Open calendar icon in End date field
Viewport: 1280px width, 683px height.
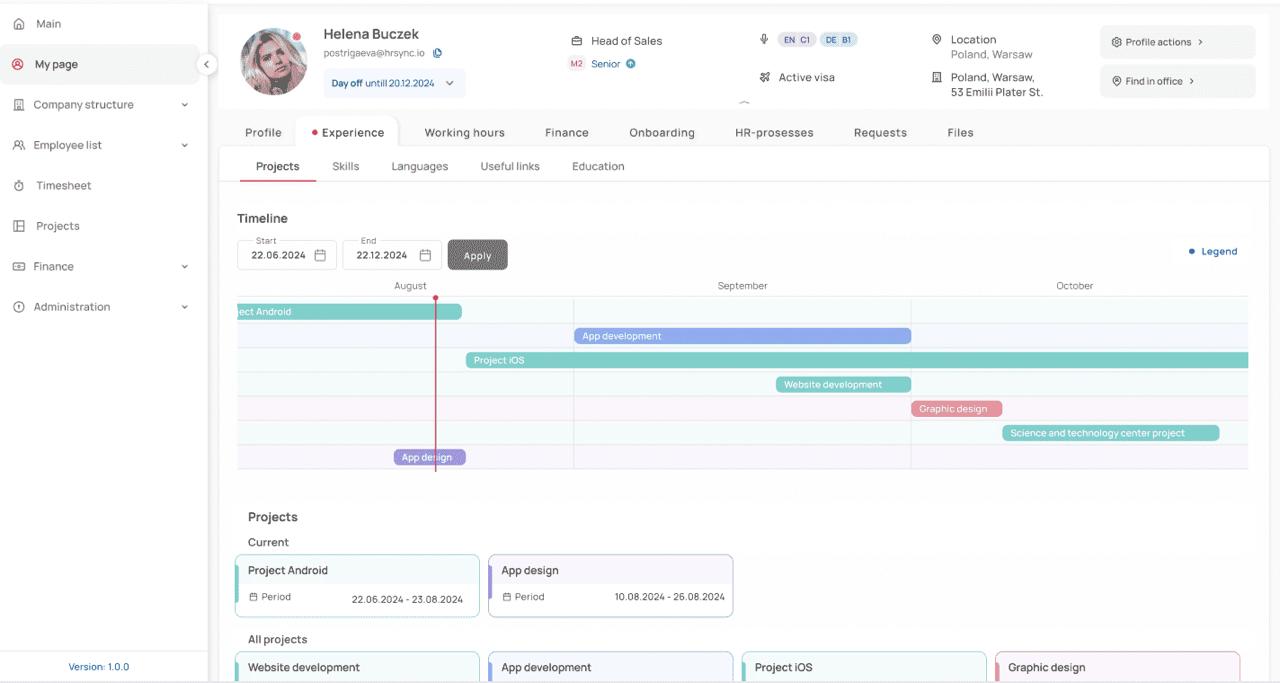tap(425, 255)
